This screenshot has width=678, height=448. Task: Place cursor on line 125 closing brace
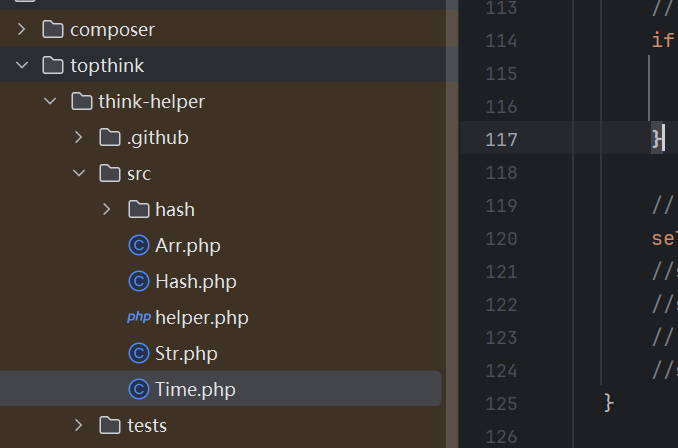click(x=609, y=402)
